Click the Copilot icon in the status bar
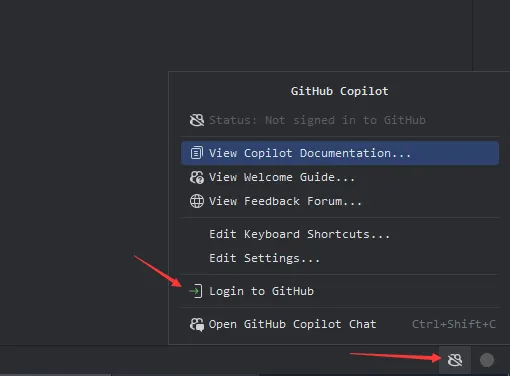510x376 pixels. [x=455, y=360]
